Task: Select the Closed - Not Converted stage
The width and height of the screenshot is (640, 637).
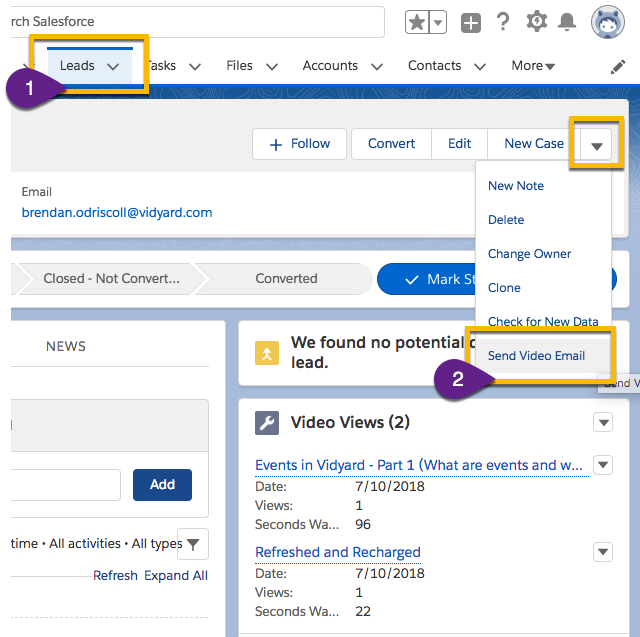Action: click(x=111, y=278)
